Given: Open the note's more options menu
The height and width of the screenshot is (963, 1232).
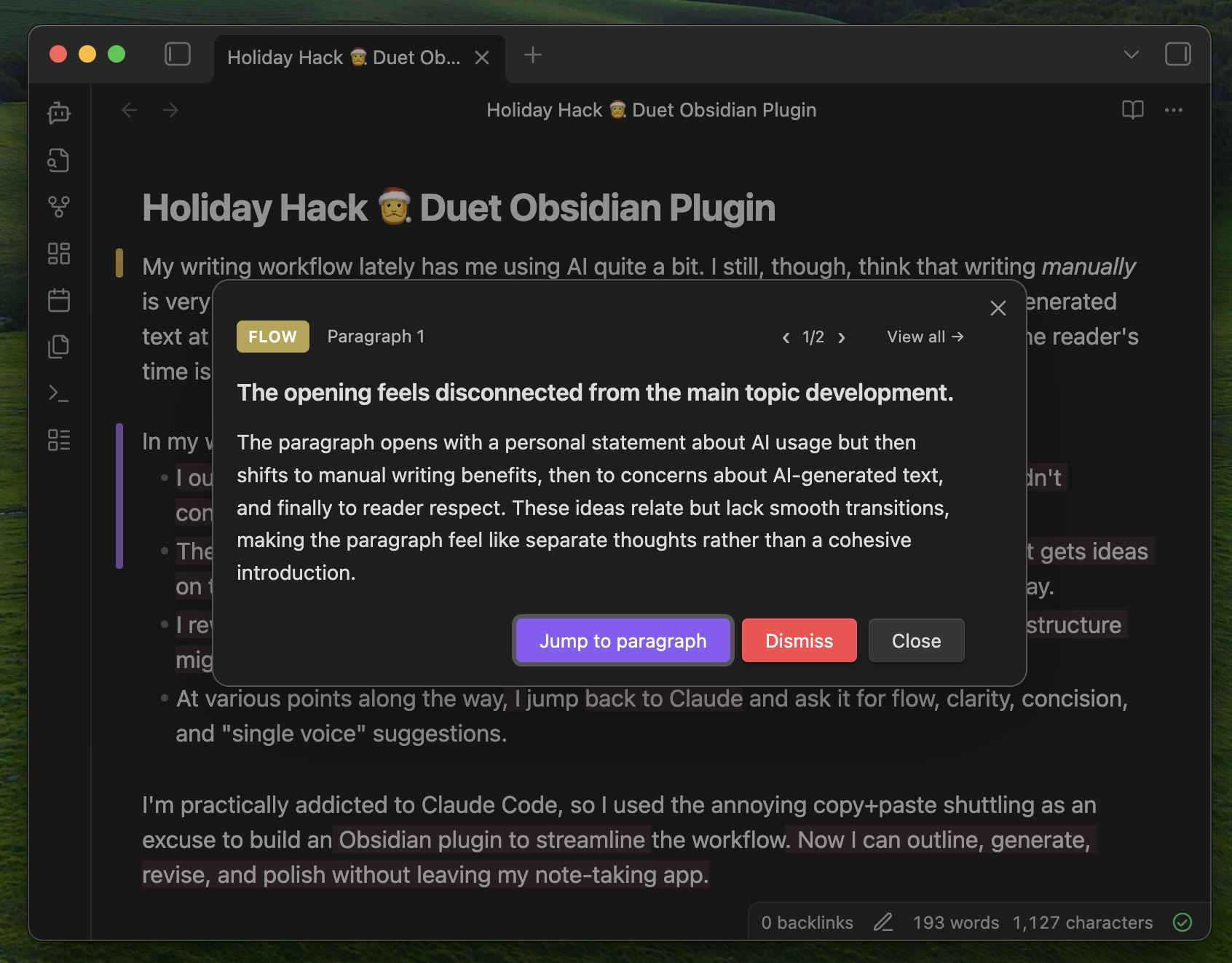Looking at the screenshot, I should click(x=1173, y=110).
